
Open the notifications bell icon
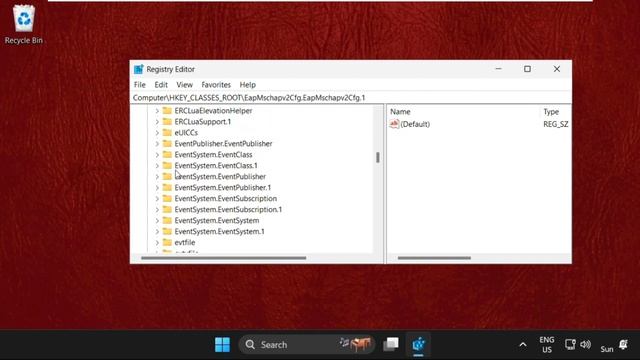pyautogui.click(x=623, y=344)
